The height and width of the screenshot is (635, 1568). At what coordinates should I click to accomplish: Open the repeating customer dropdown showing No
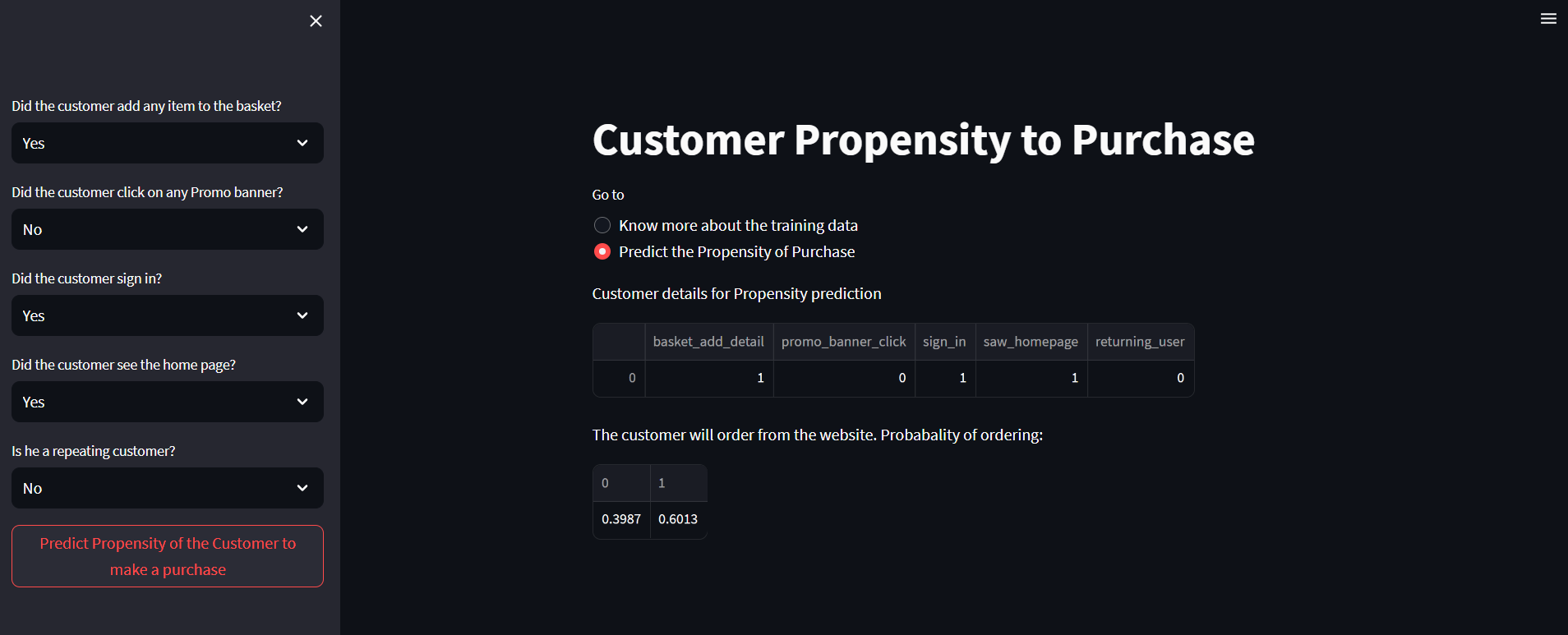167,488
